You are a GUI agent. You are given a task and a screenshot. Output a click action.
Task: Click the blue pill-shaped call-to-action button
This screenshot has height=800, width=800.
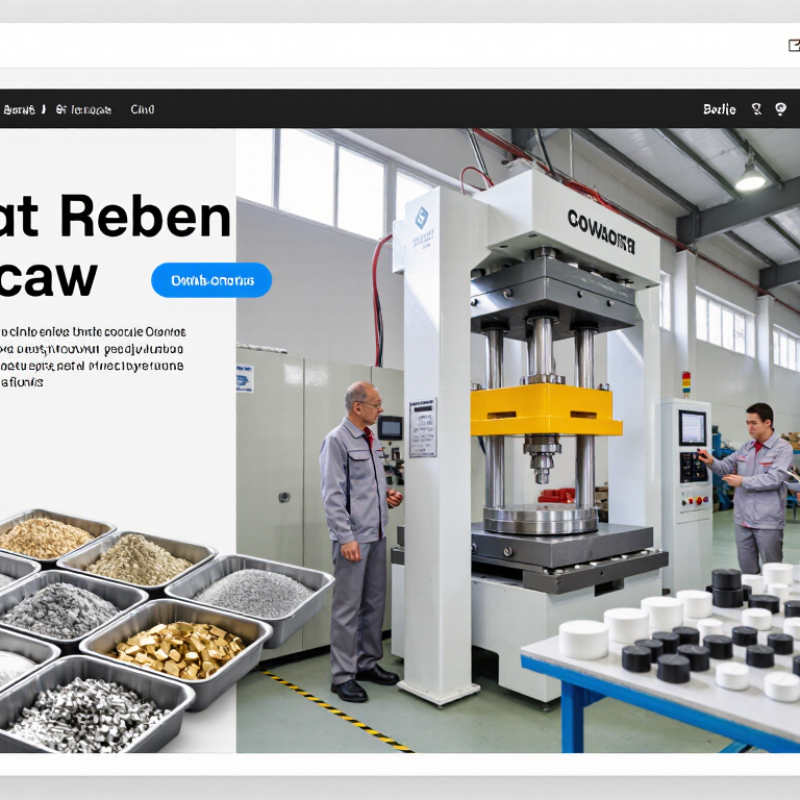(x=212, y=280)
